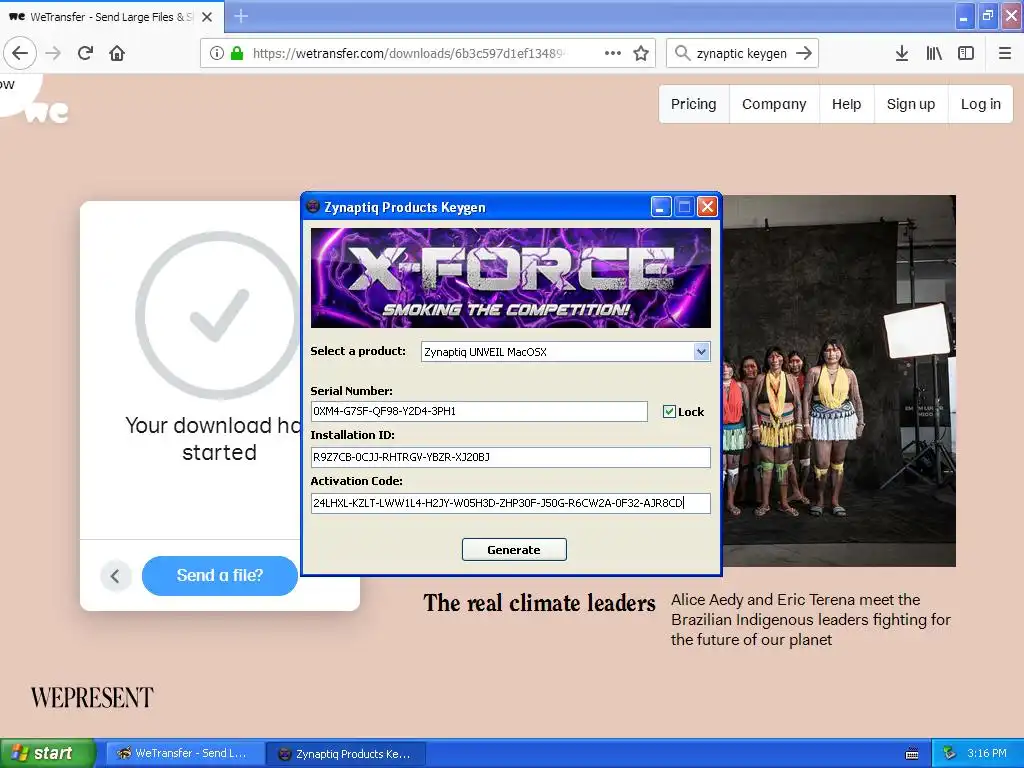Open the keyboard icon in system tray
Viewport: 1024px width, 768px height.
coord(912,754)
